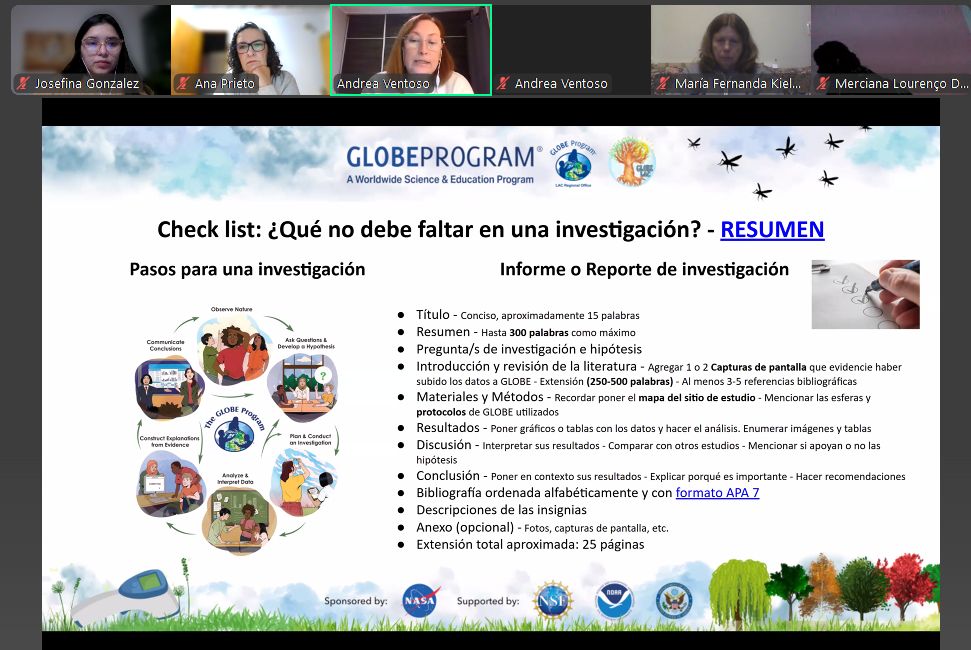971x650 pixels.
Task: Click Ana Prieto's muted microphone icon
Action: 183,83
